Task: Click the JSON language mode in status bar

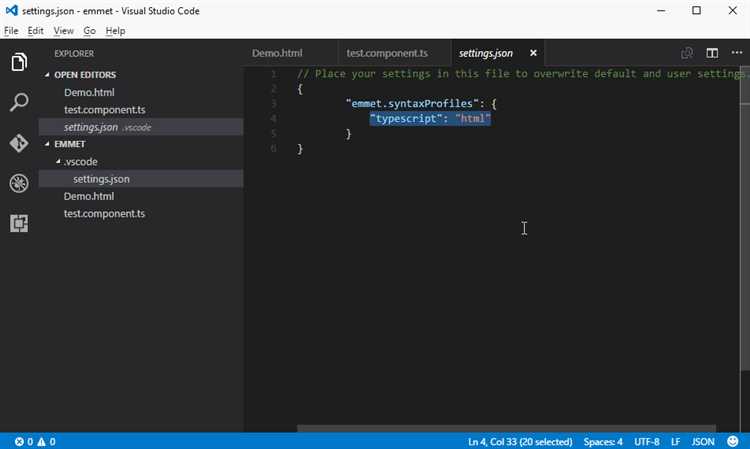Action: pos(703,441)
